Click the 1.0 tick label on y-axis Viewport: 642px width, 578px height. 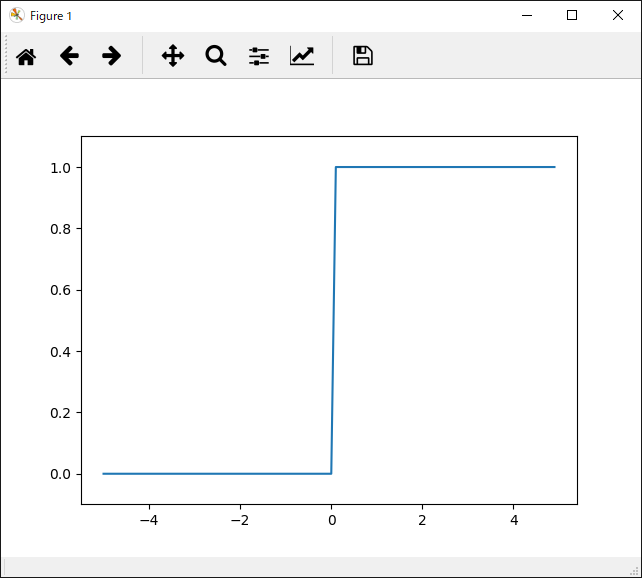61,168
